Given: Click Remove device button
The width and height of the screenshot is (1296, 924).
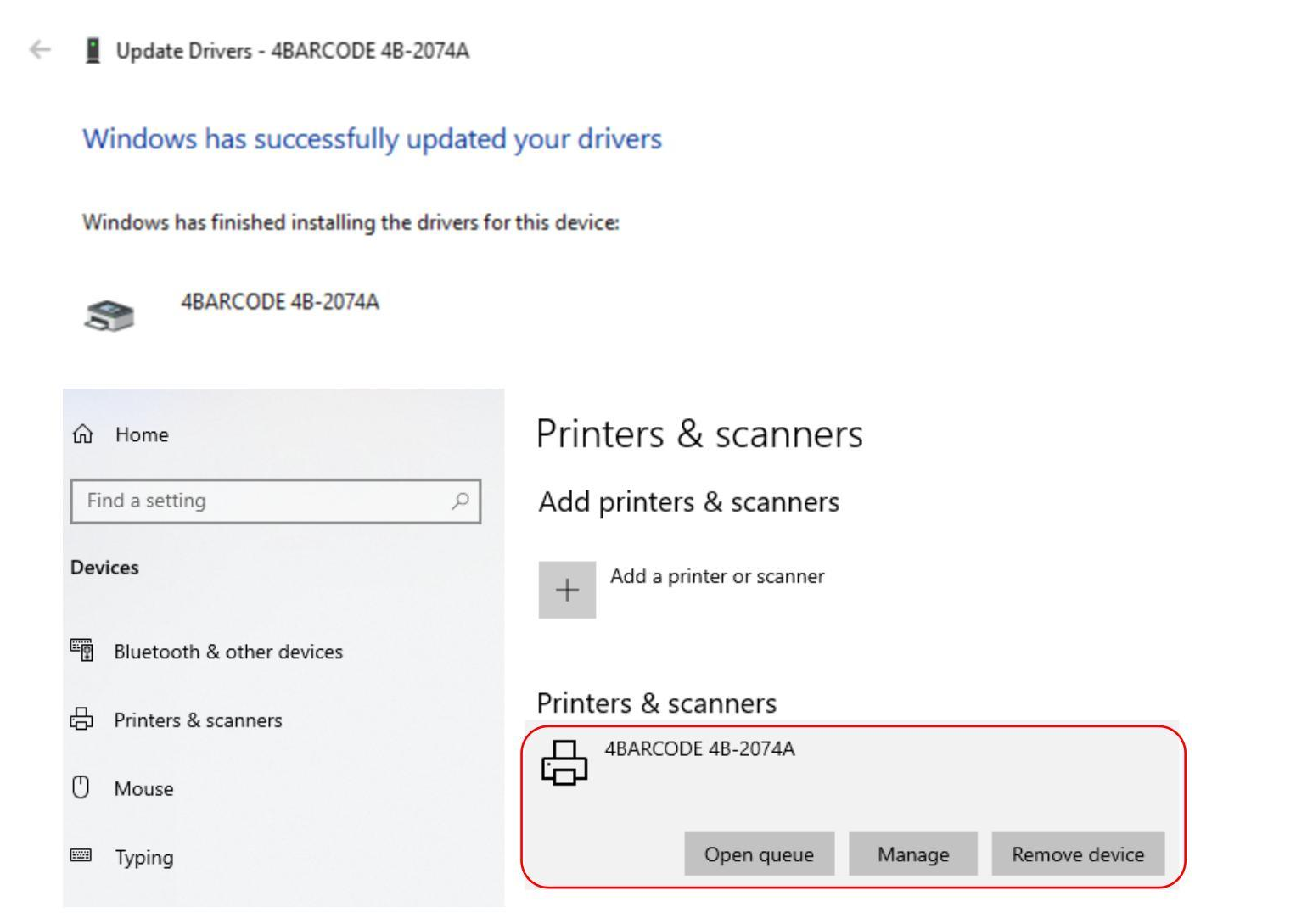Looking at the screenshot, I should point(1078,854).
